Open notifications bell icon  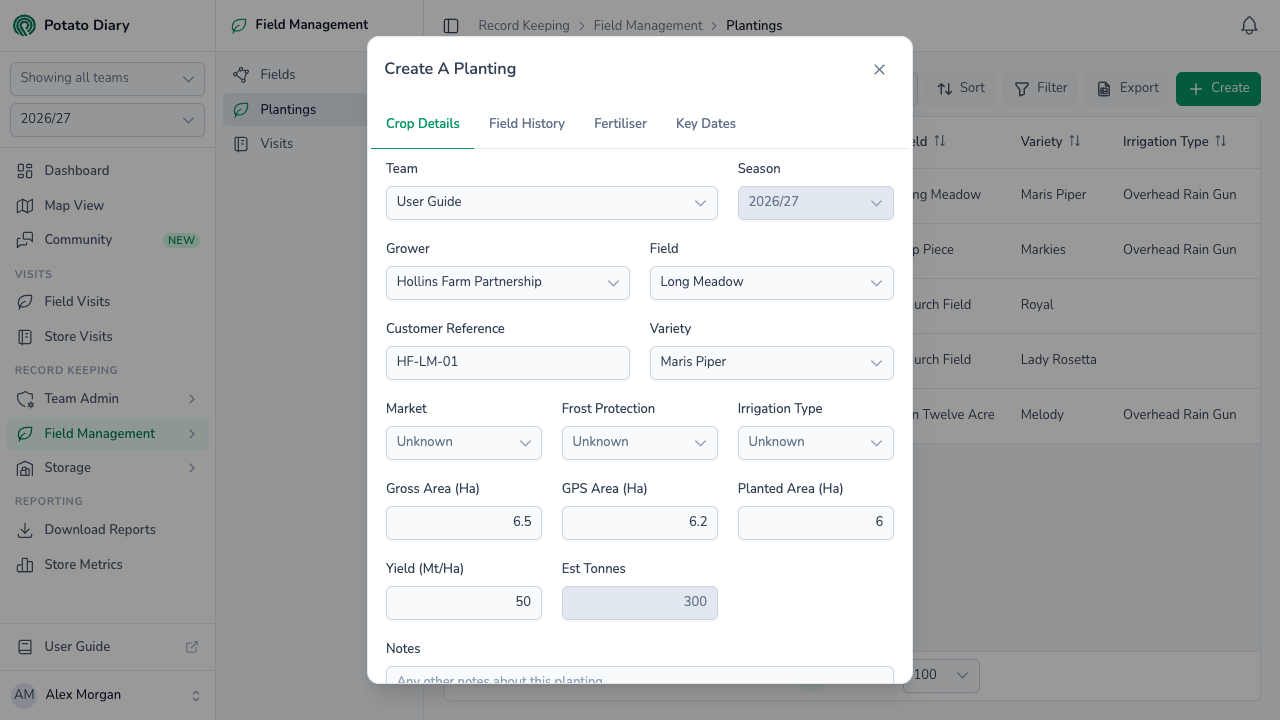[x=1249, y=26]
